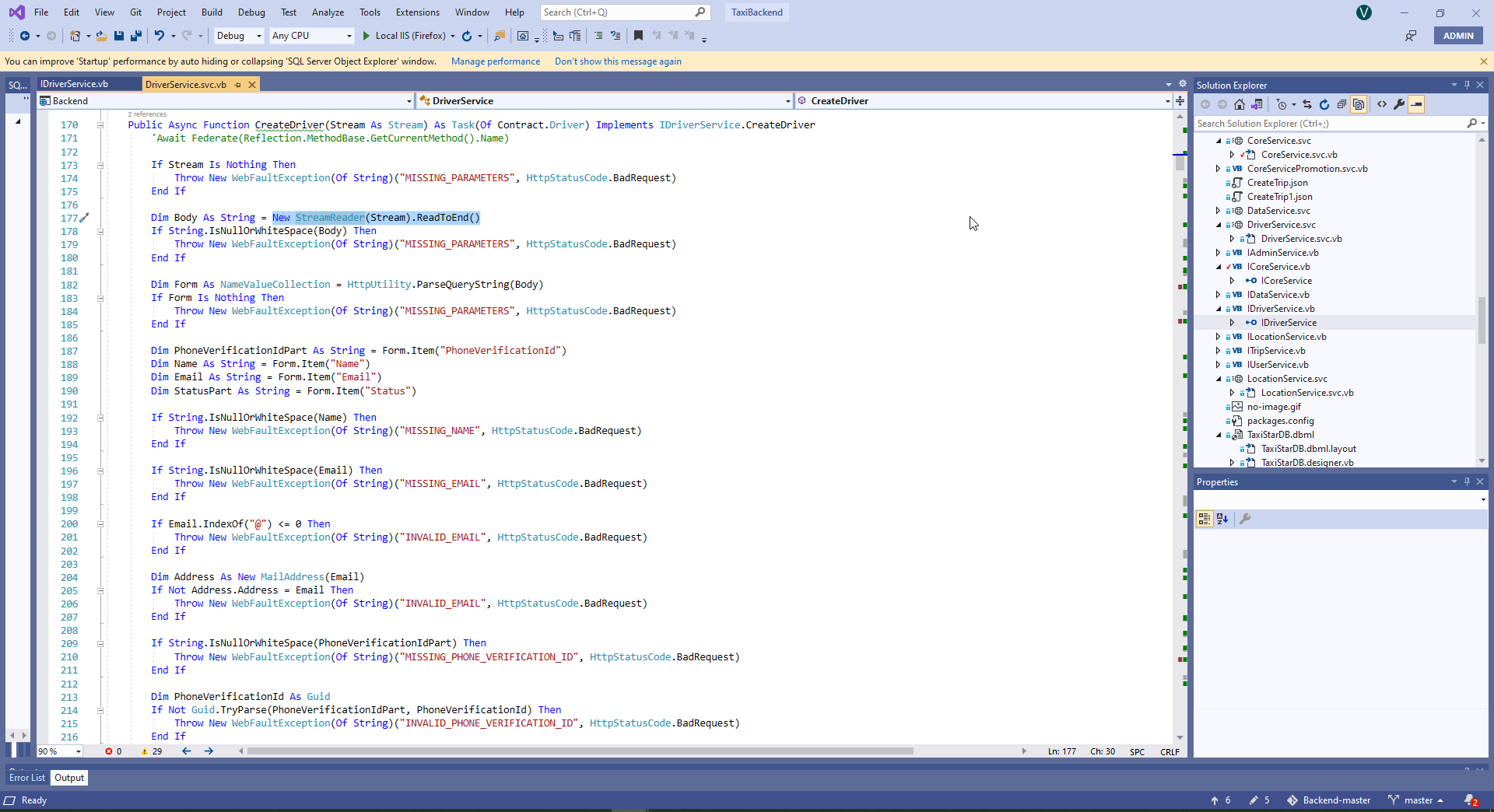
Task: Start debugging with the green play icon
Action: click(x=366, y=36)
